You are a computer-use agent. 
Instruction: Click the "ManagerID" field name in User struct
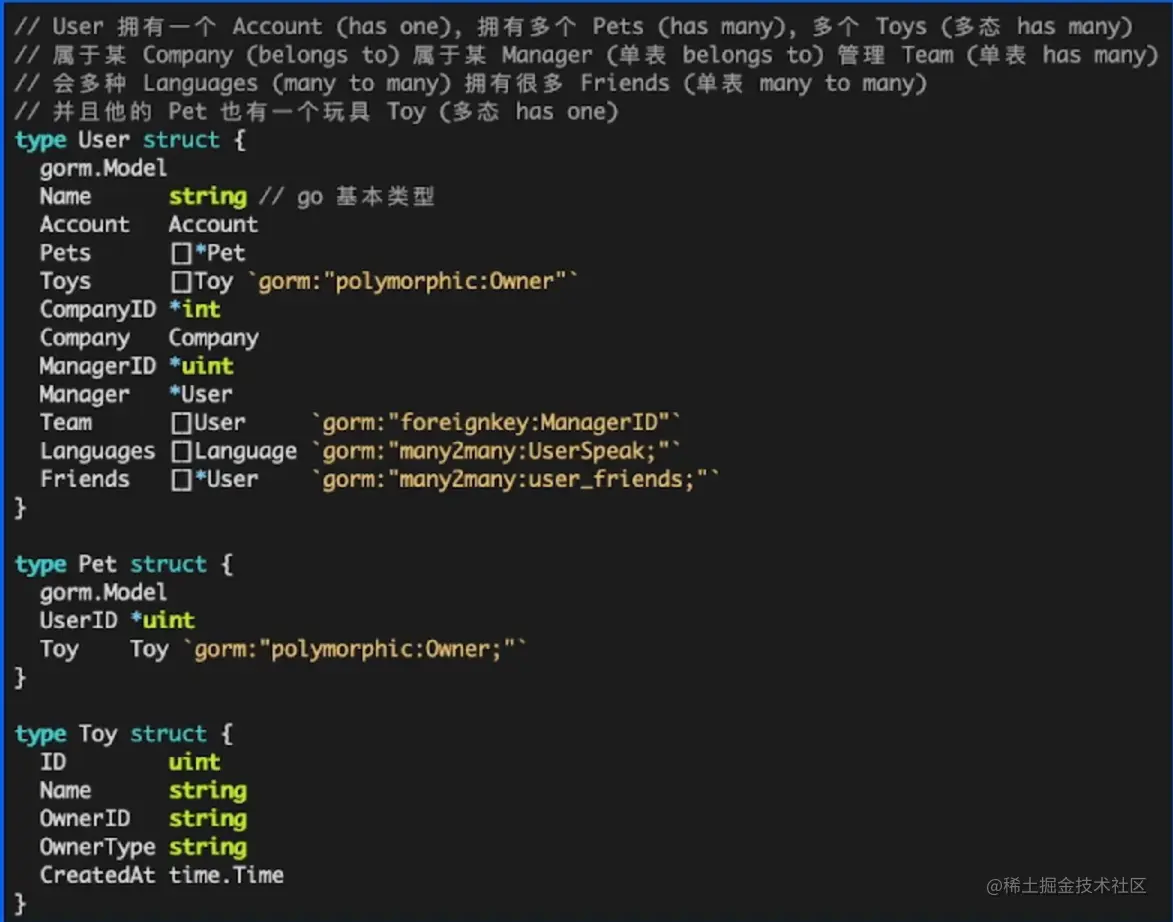coord(98,366)
